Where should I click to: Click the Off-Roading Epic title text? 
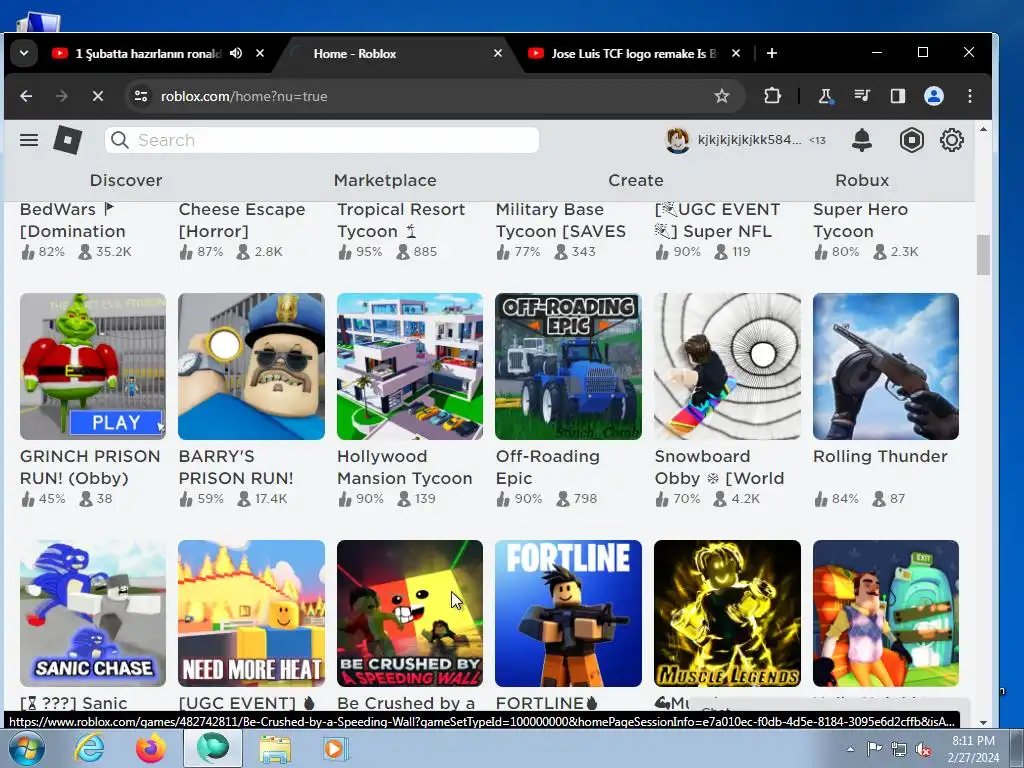[547, 467]
